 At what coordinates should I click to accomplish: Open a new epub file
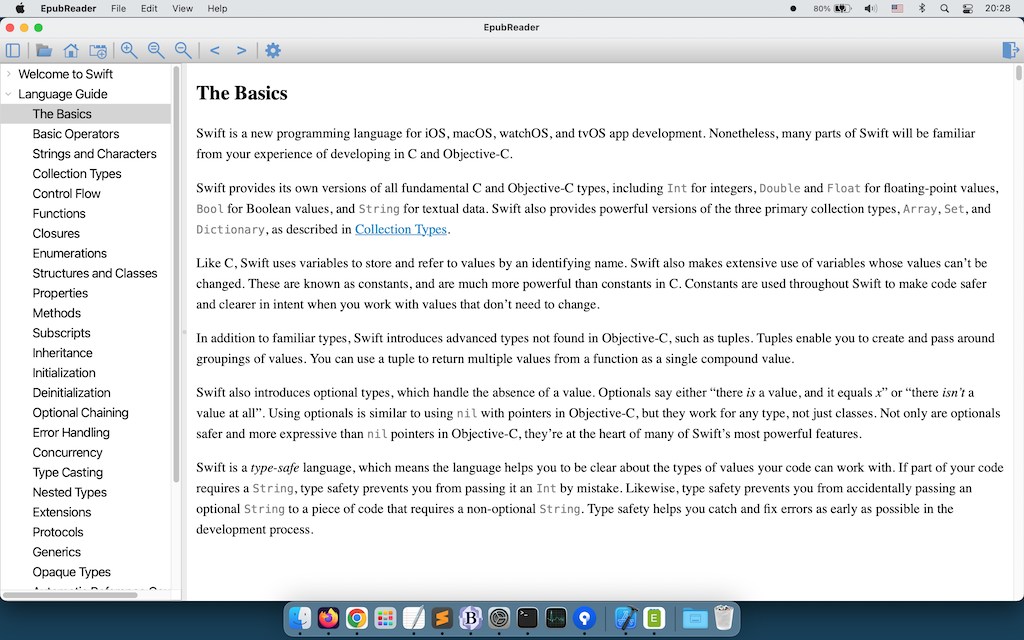click(43, 50)
